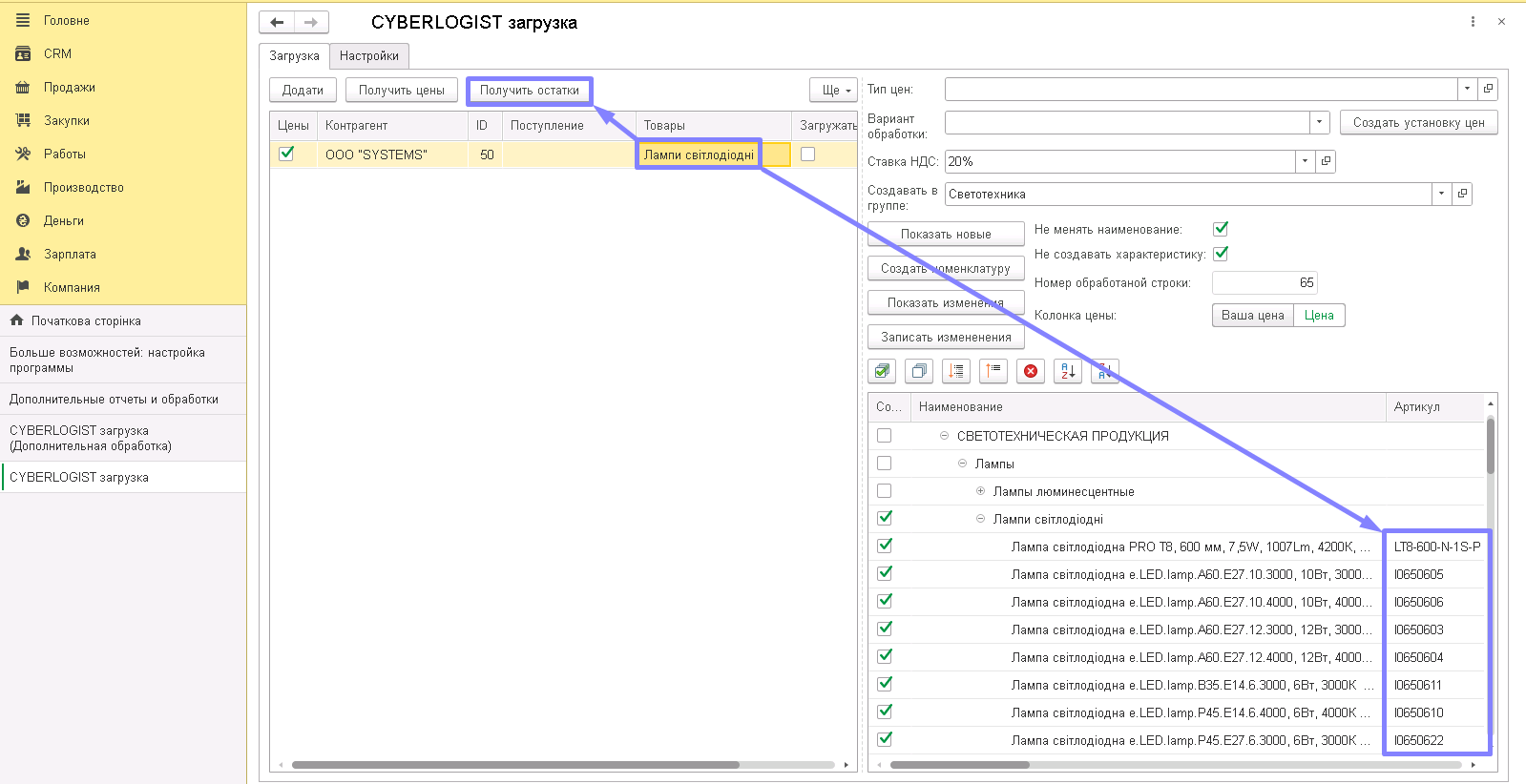Click Показать новые button
The height and width of the screenshot is (784, 1526).
pos(946,234)
